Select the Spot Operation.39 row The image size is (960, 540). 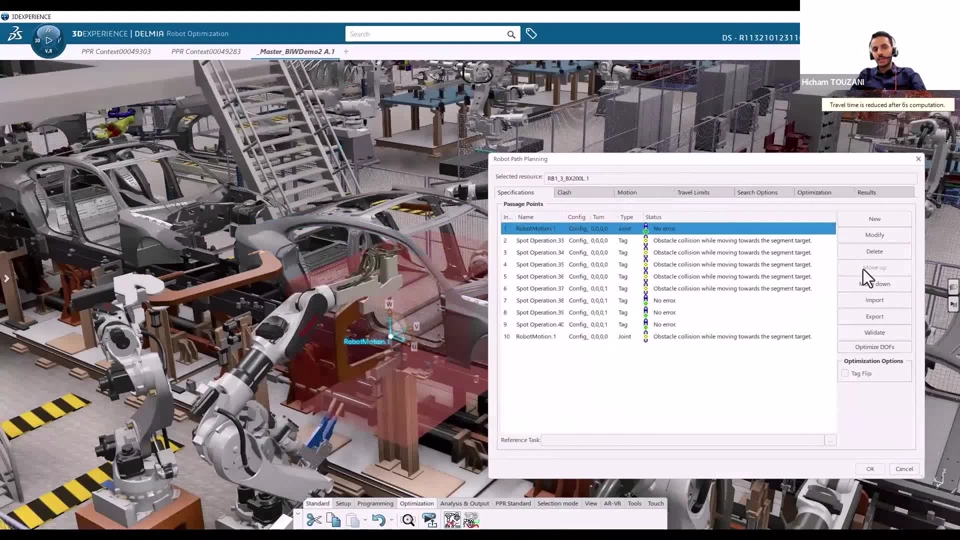tap(668, 312)
